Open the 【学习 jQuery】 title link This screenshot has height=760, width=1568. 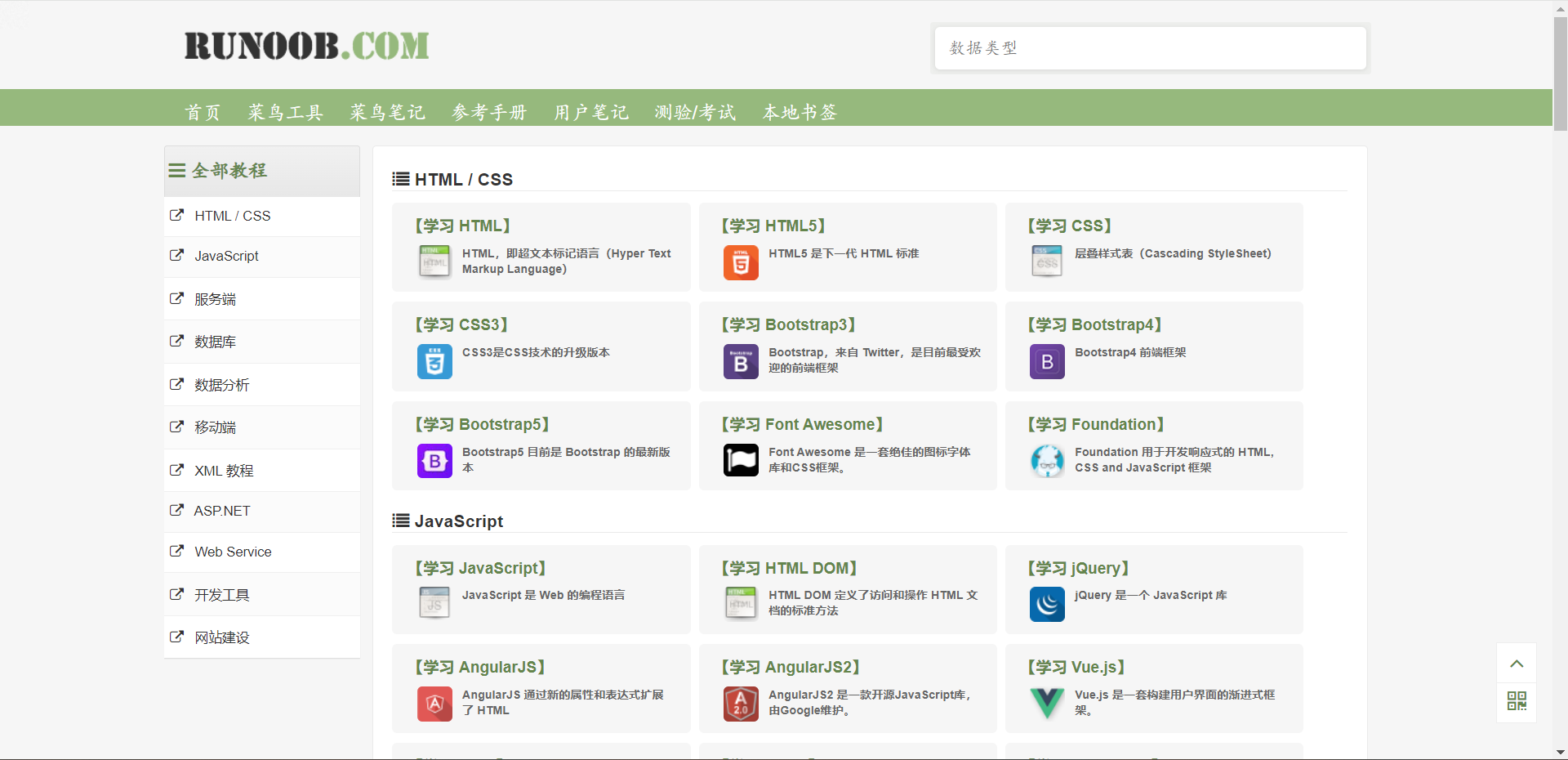coord(1079,568)
